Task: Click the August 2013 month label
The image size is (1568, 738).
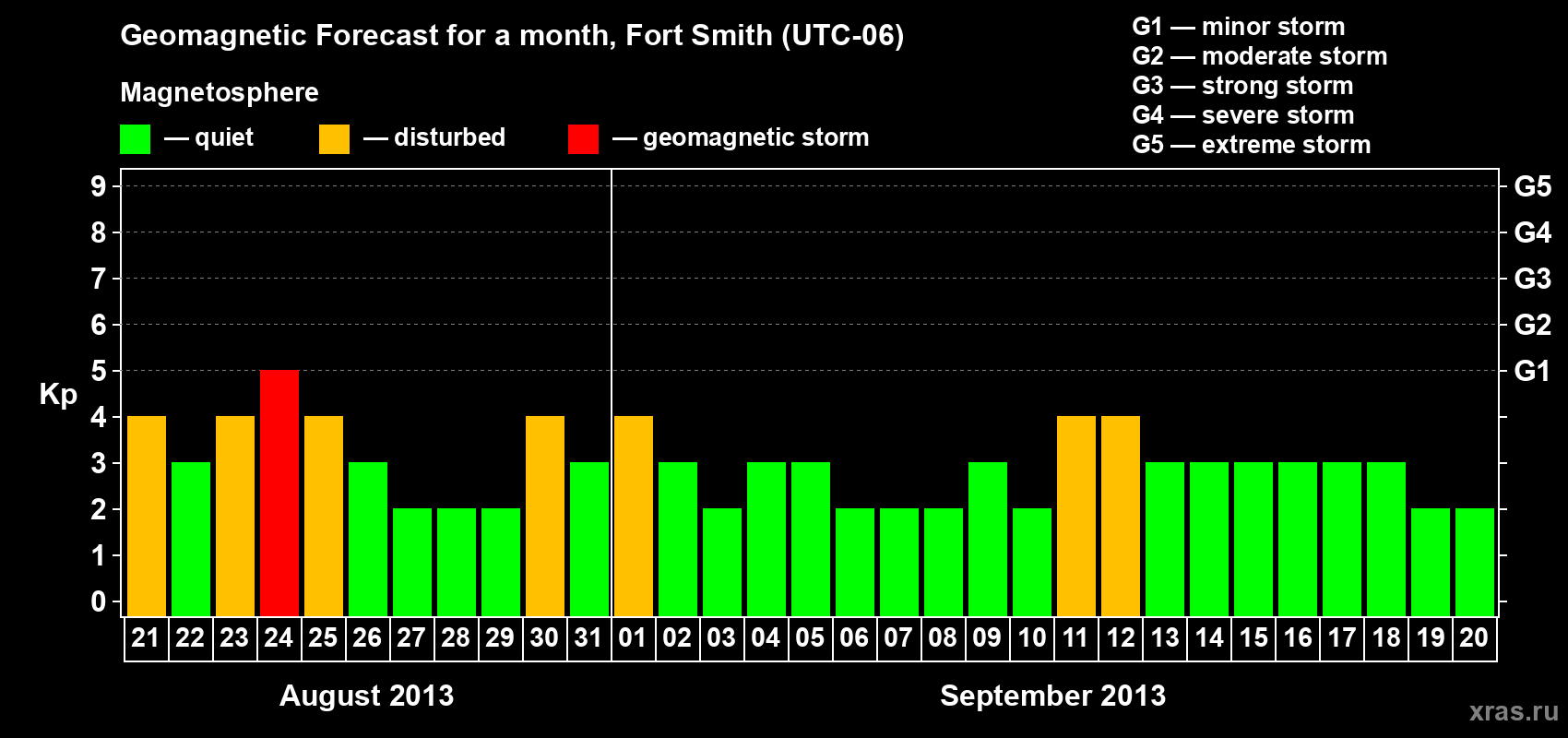Action: 366,696
